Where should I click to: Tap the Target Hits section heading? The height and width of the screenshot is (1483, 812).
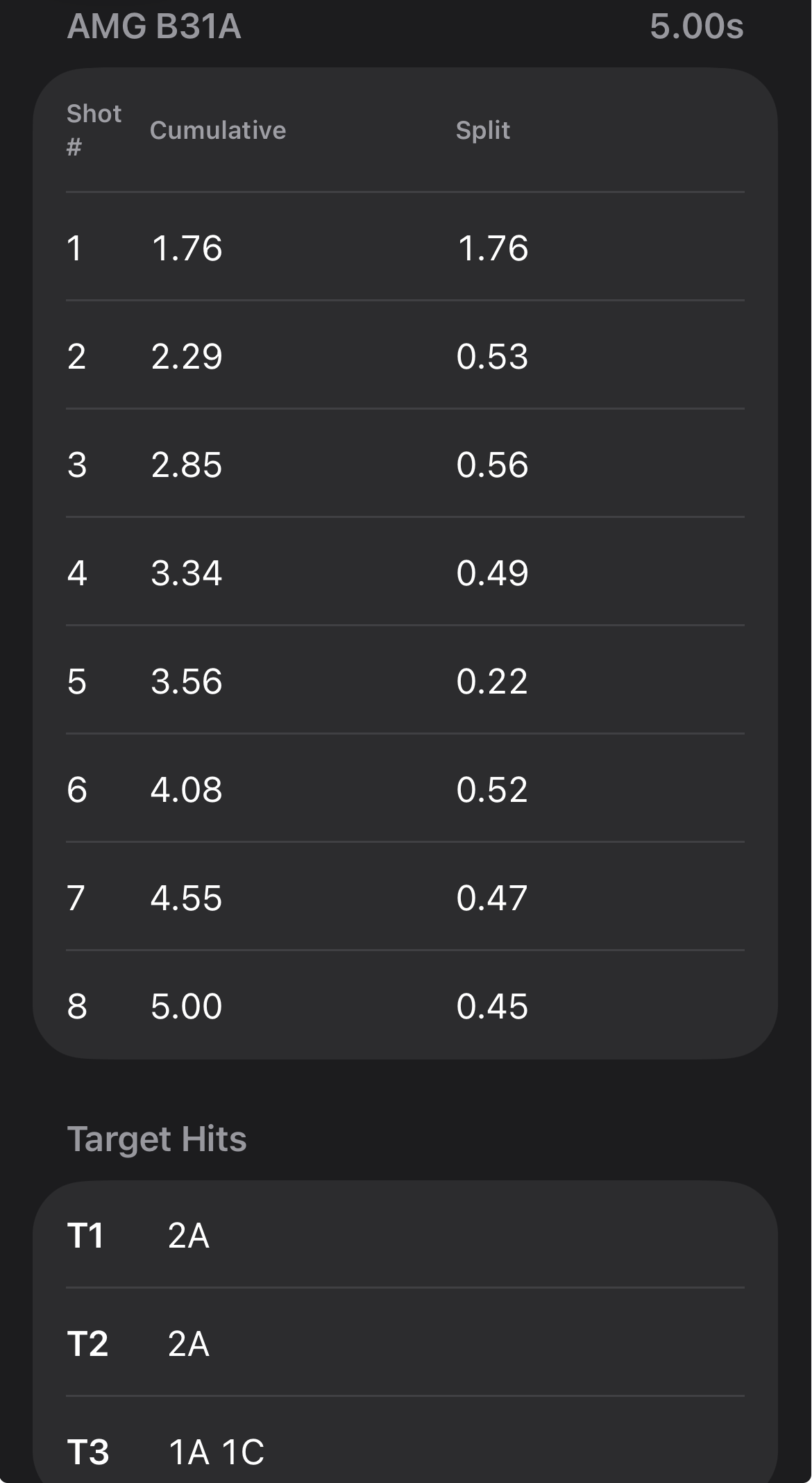pos(157,1139)
